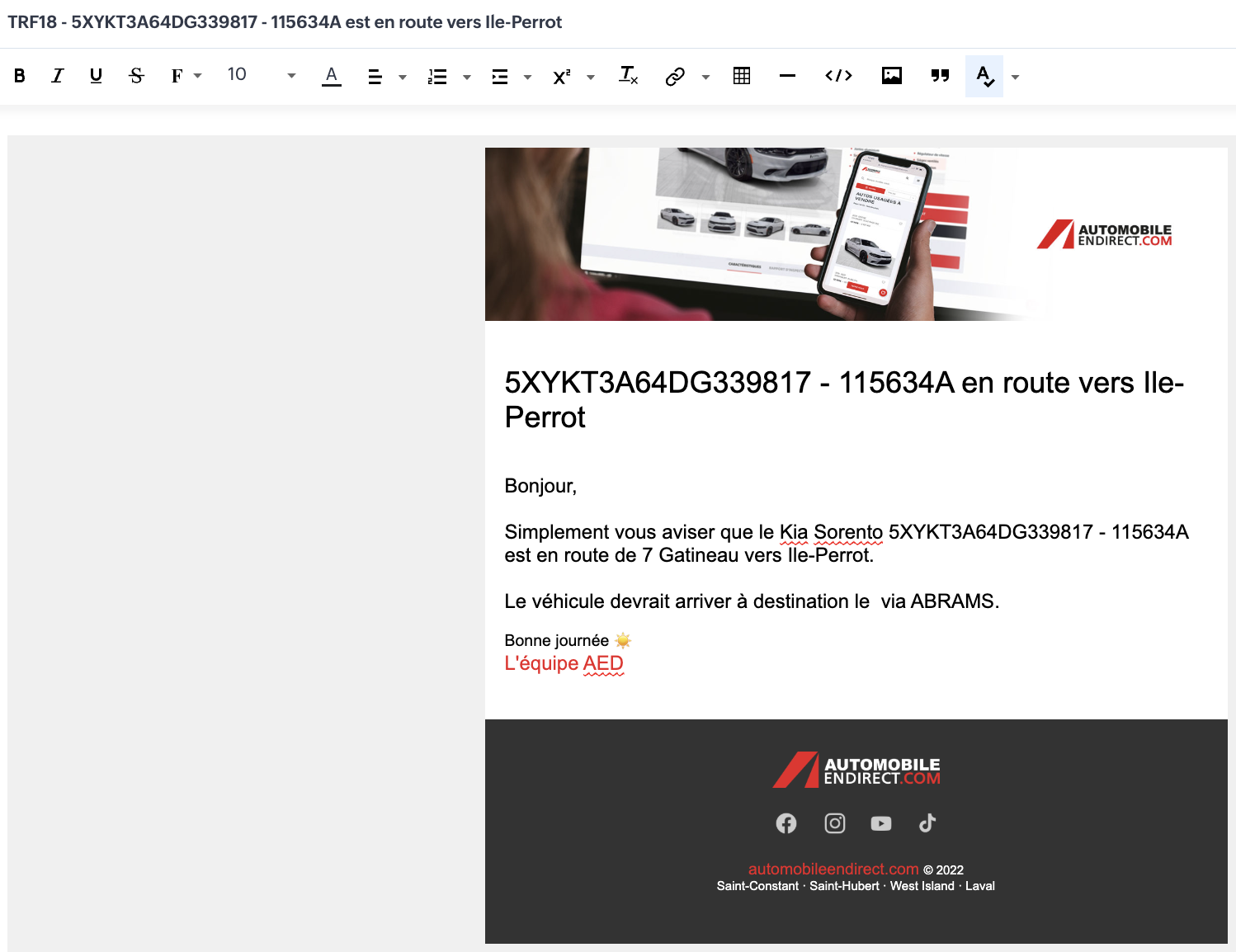Apply superscript formatting
1236x952 pixels.
(562, 76)
